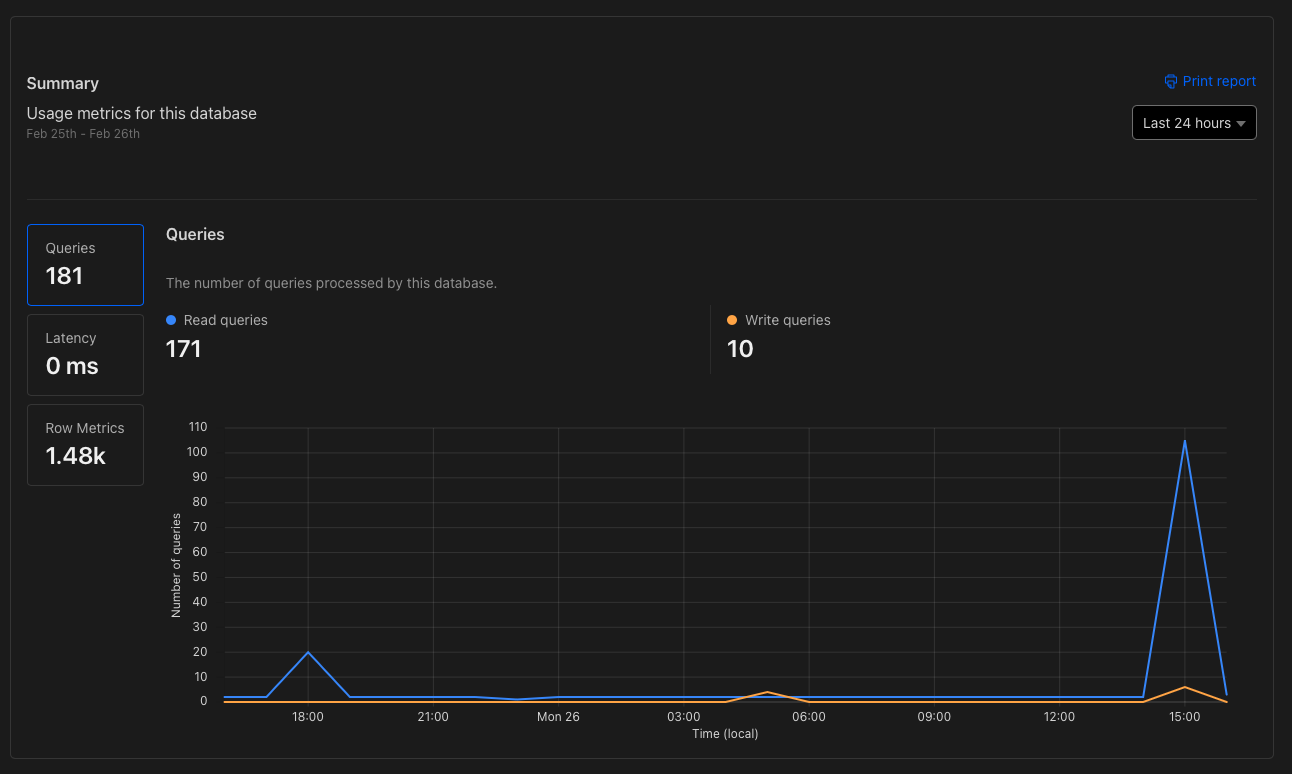Click the Summary section heading
The width and height of the screenshot is (1292, 774).
pyautogui.click(x=63, y=83)
